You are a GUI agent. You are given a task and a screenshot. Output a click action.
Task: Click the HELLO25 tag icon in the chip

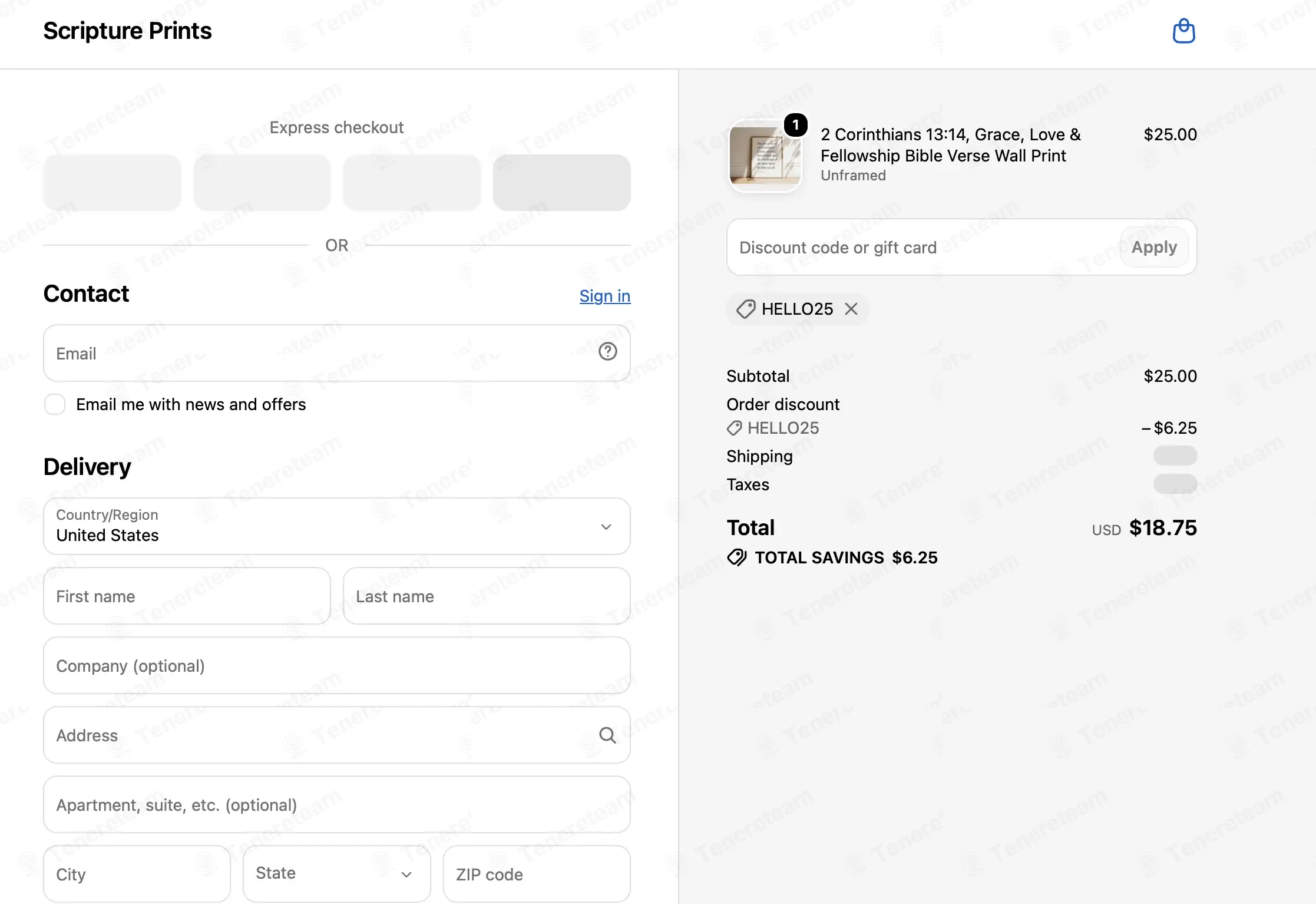(x=746, y=309)
